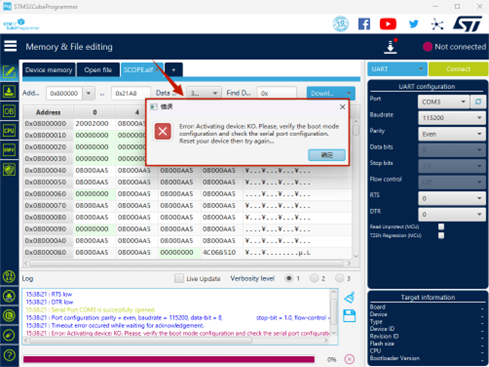
Task: Open the Data width dropdown
Action: [x=204, y=93]
